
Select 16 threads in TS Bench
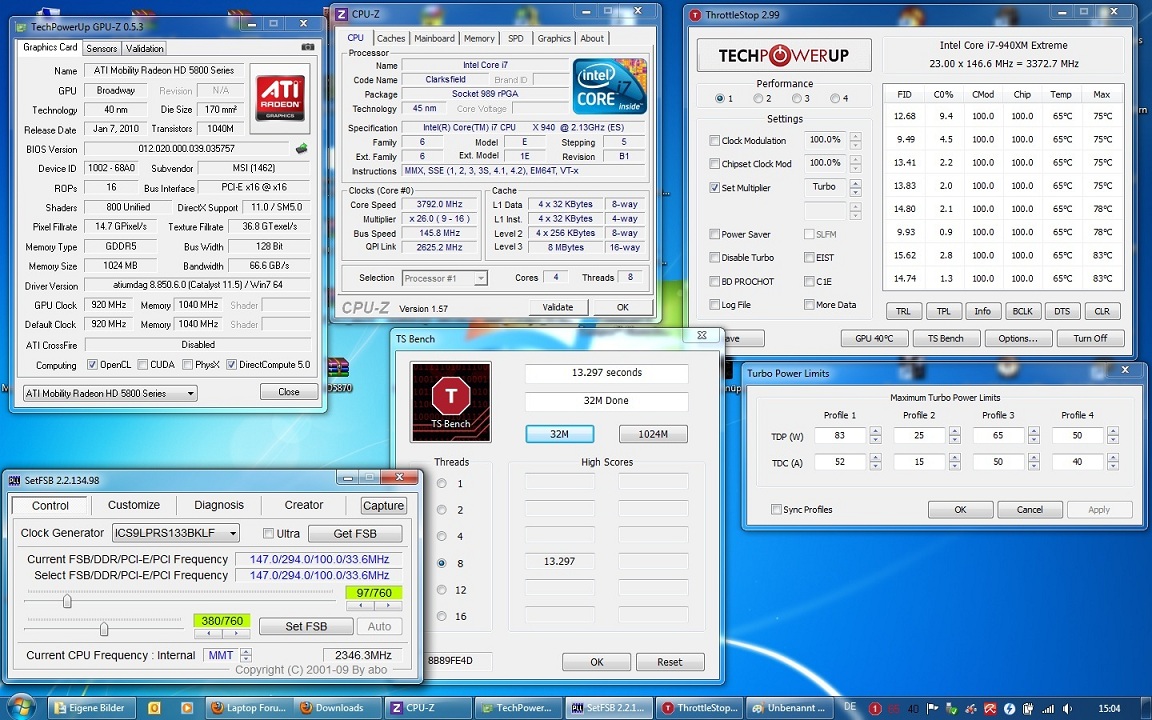tap(442, 616)
